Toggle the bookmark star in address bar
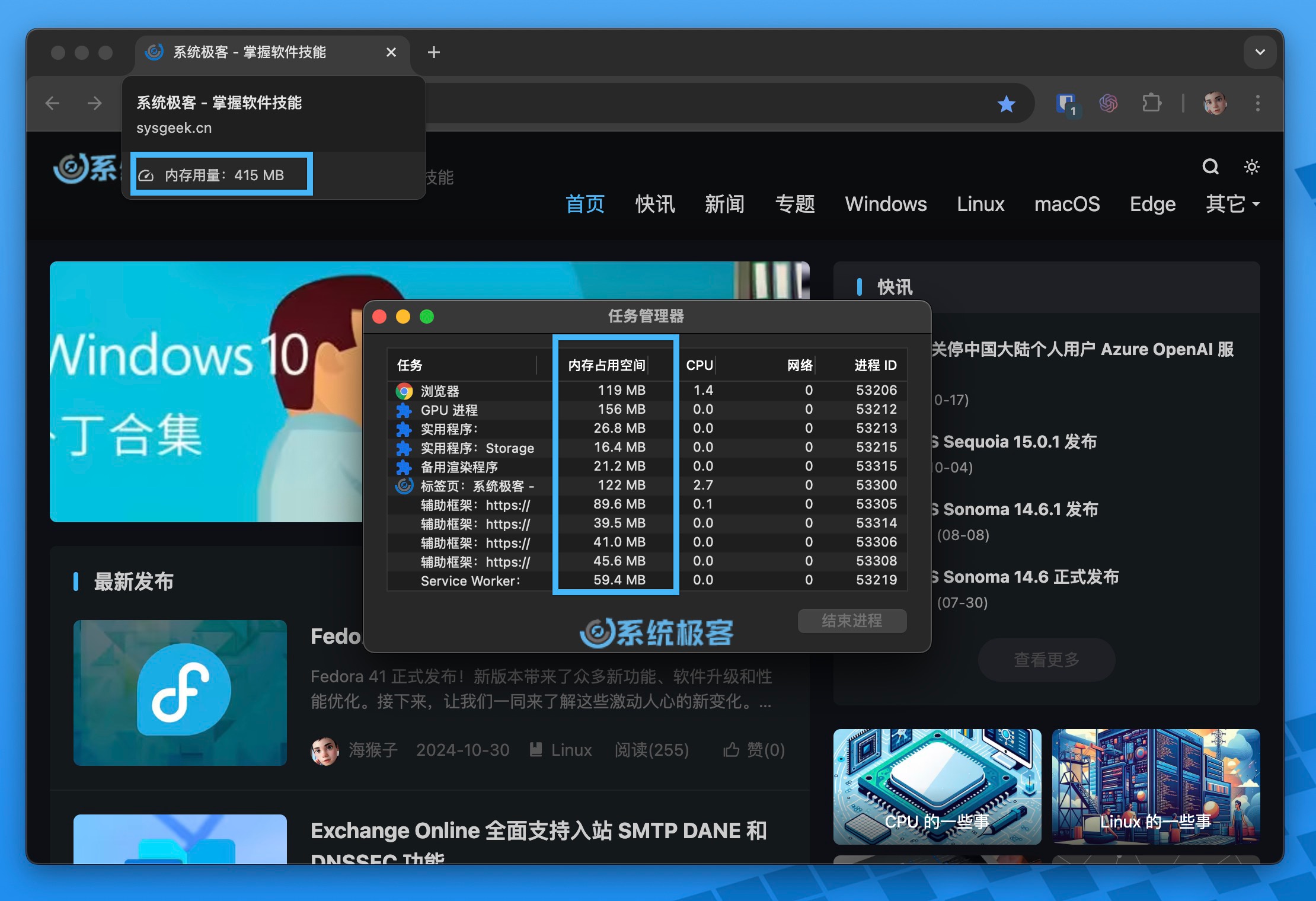This screenshot has width=1316, height=901. coord(1006,104)
